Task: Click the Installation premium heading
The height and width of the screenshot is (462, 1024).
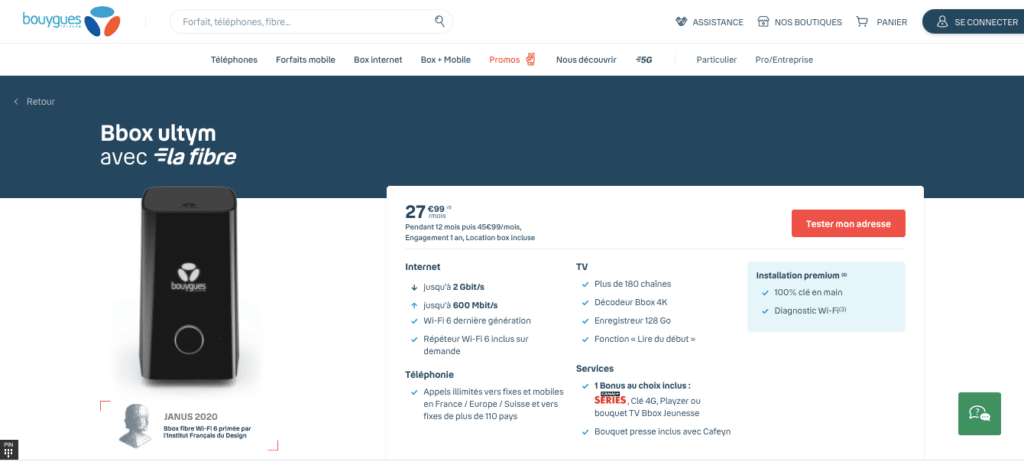Action: [801, 275]
